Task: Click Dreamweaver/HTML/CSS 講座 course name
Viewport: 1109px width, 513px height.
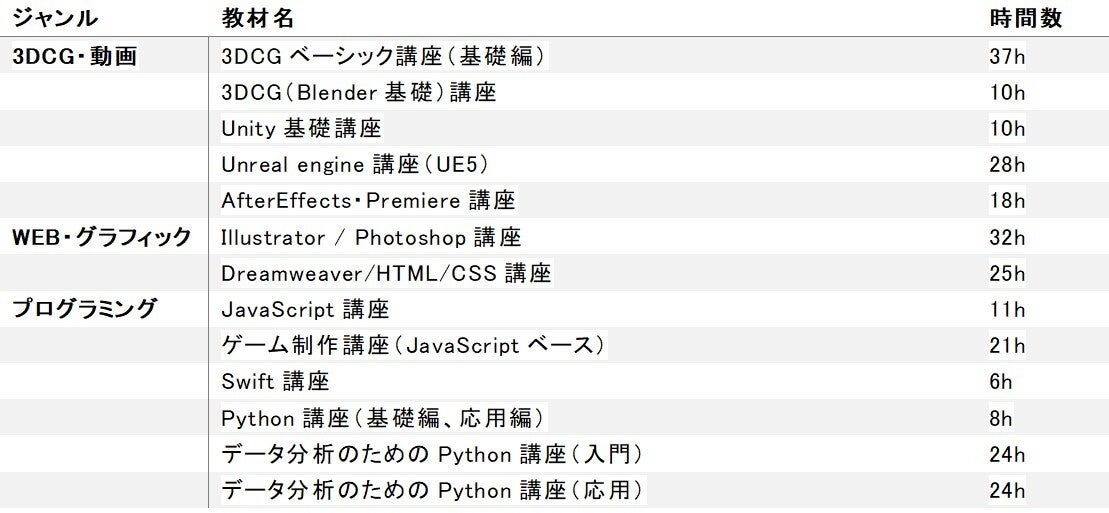Action: coord(386,274)
